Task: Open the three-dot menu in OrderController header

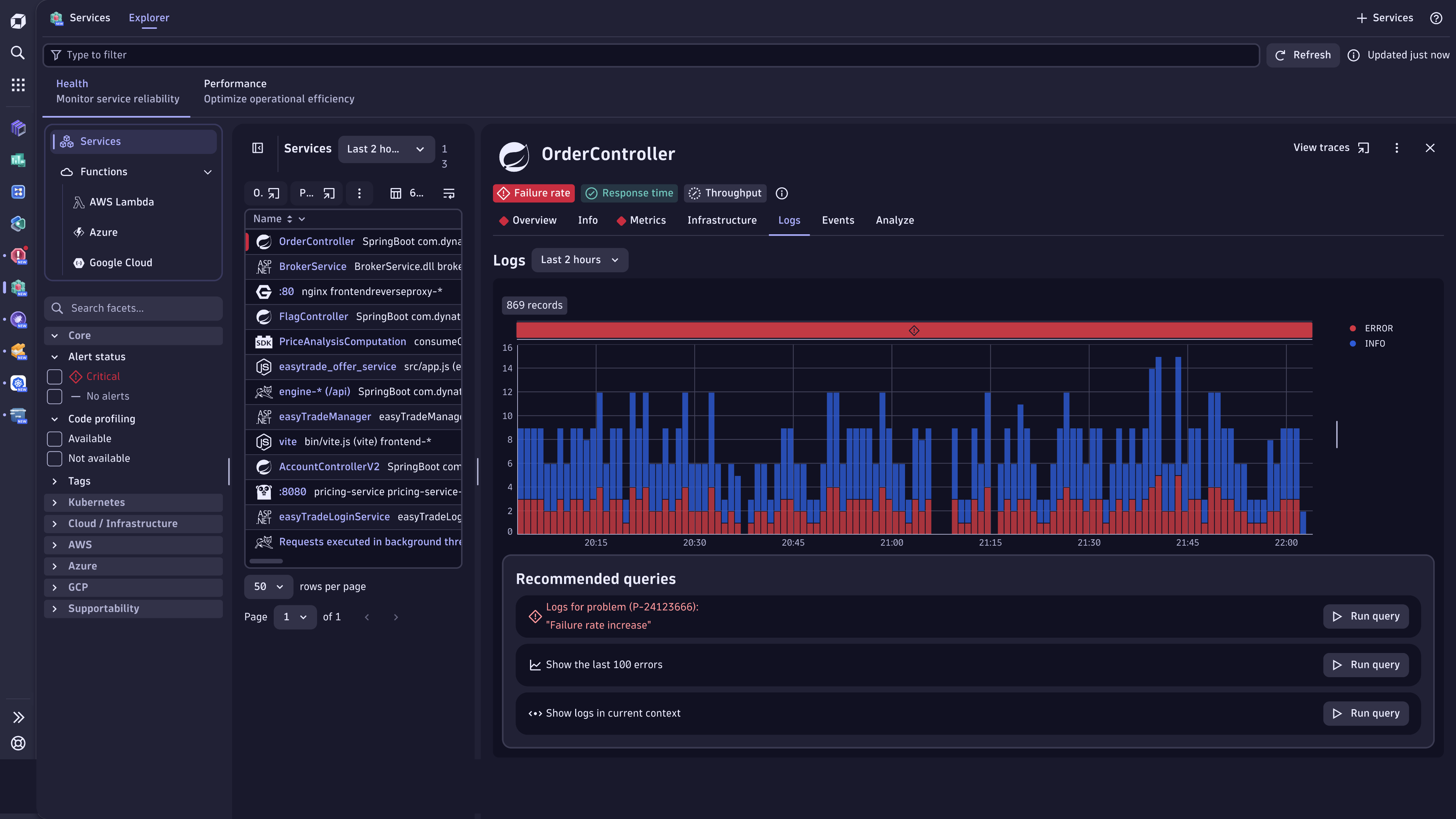Action: (1397, 148)
